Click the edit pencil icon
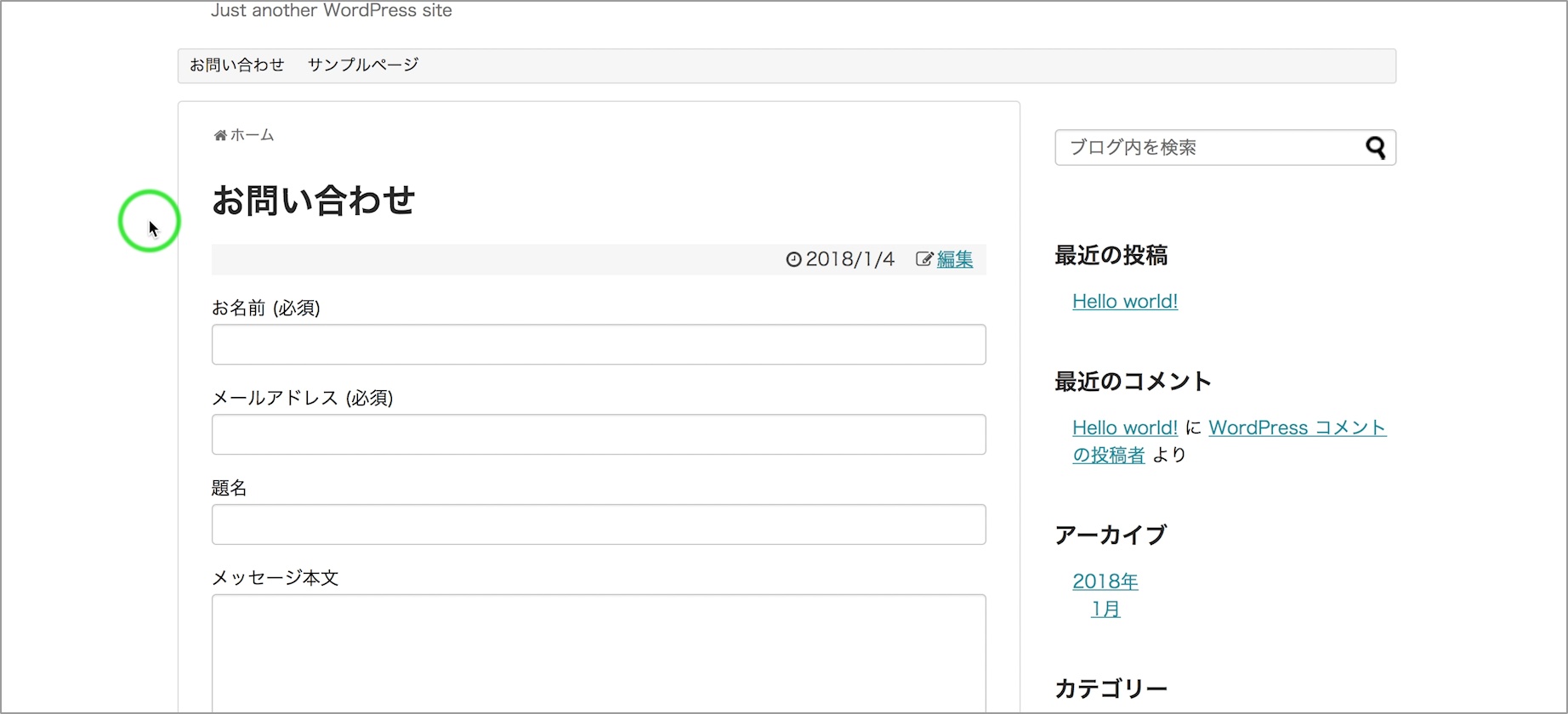Viewport: 1568px width, 714px height. tap(923, 259)
